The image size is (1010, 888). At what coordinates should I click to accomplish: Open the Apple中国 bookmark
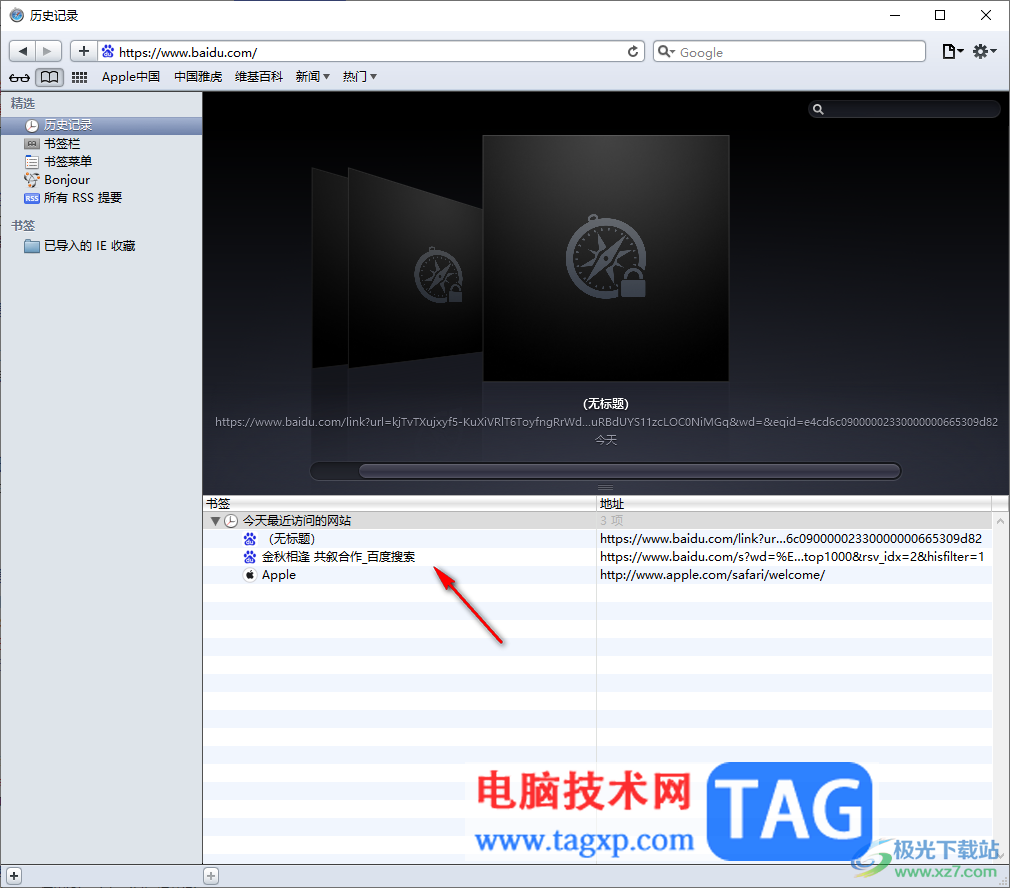click(131, 77)
